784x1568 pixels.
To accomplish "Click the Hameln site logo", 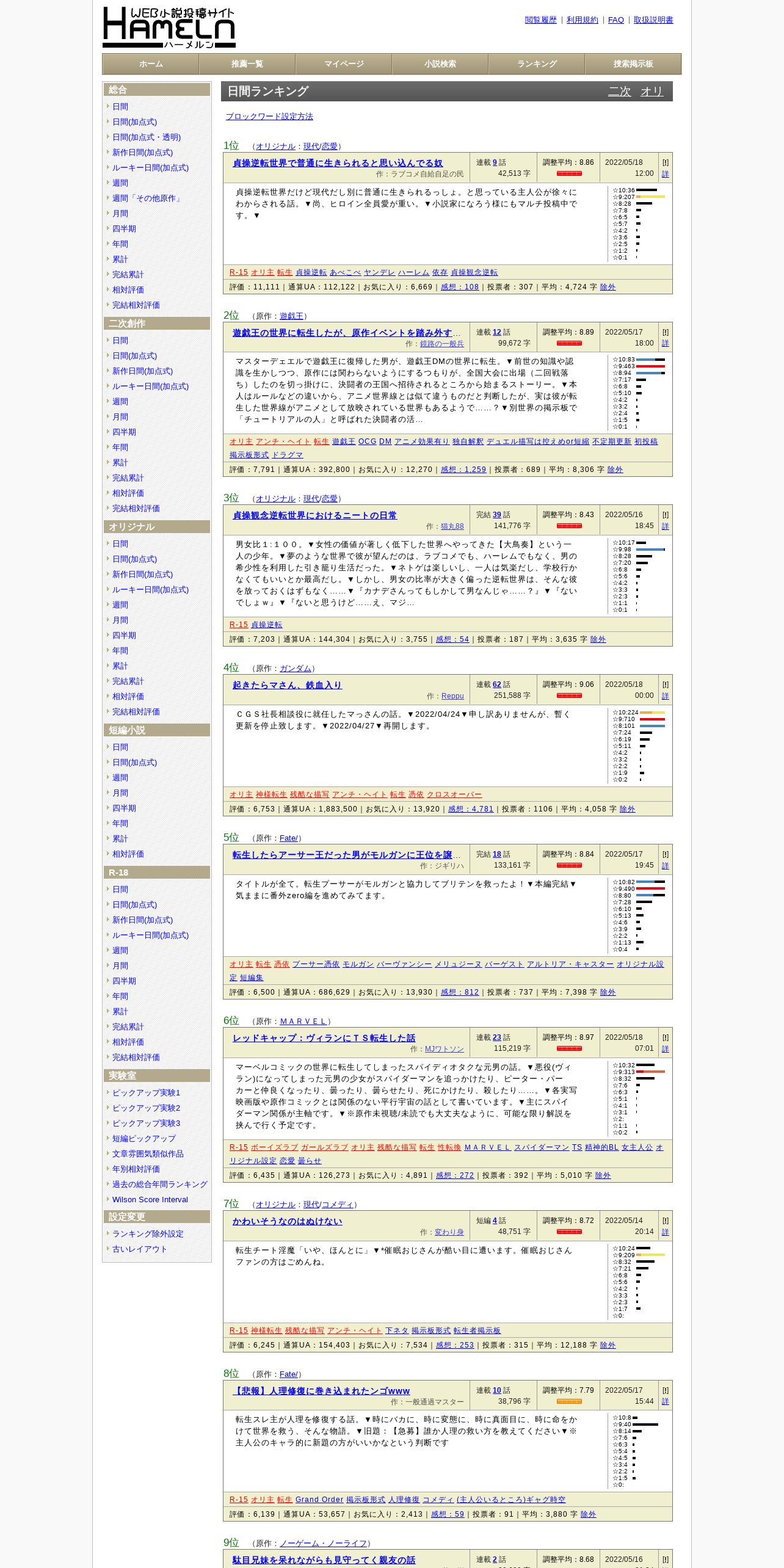I will pyautogui.click(x=169, y=27).
